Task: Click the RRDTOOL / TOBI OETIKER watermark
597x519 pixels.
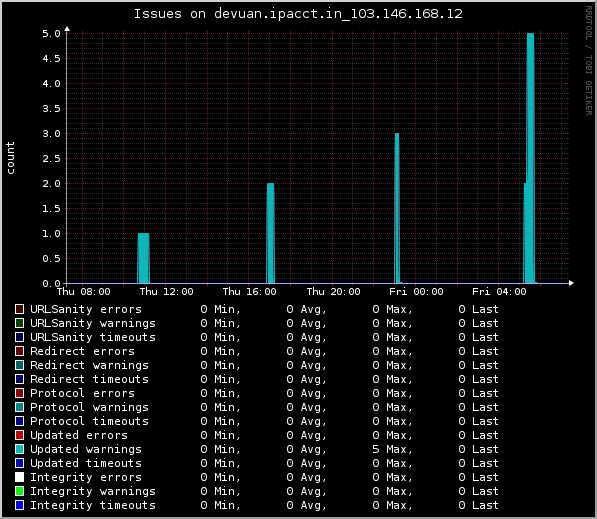Action: click(x=589, y=61)
